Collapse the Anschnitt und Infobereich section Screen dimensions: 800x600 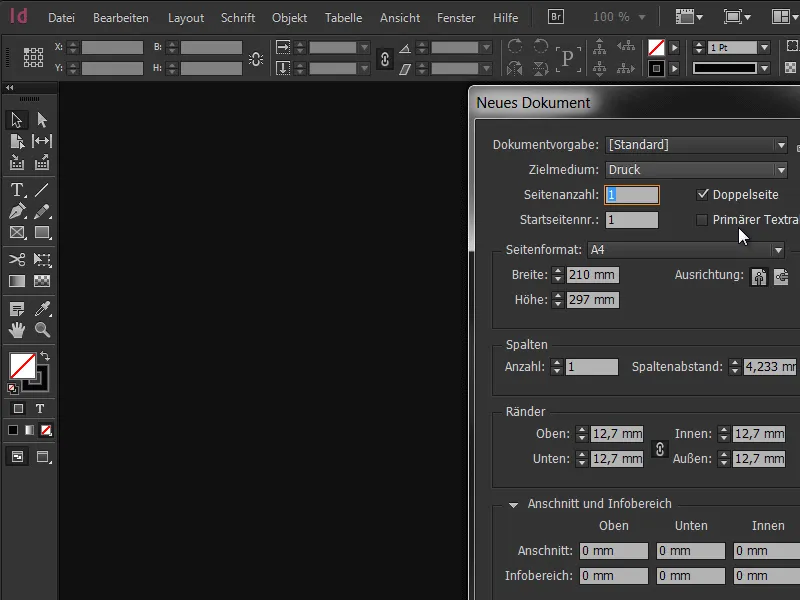coord(514,505)
